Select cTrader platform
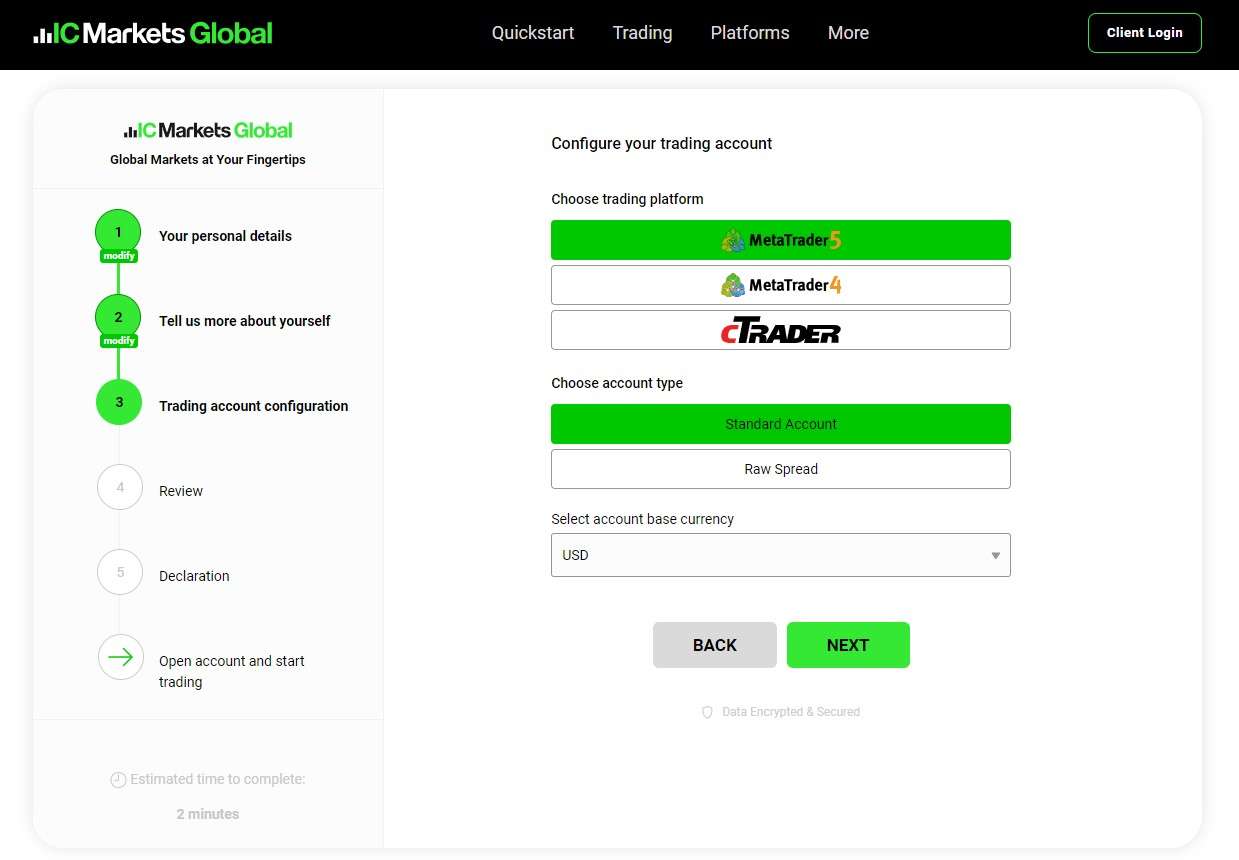Image resolution: width=1239 pixels, height=860 pixels. tap(781, 330)
